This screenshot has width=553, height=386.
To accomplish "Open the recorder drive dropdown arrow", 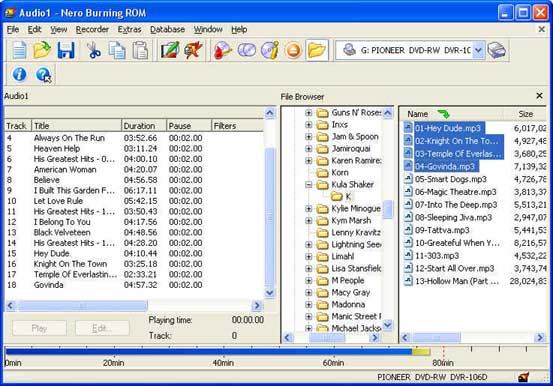I will (478, 50).
